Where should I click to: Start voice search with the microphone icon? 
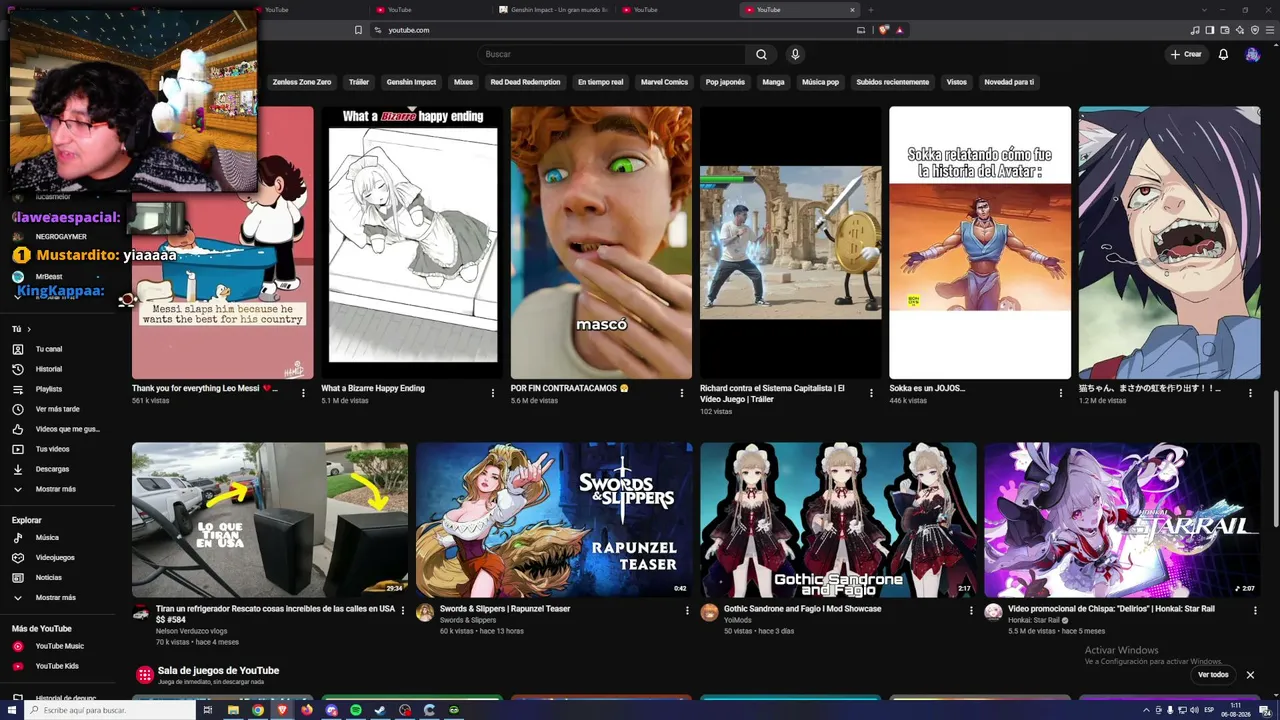click(795, 54)
